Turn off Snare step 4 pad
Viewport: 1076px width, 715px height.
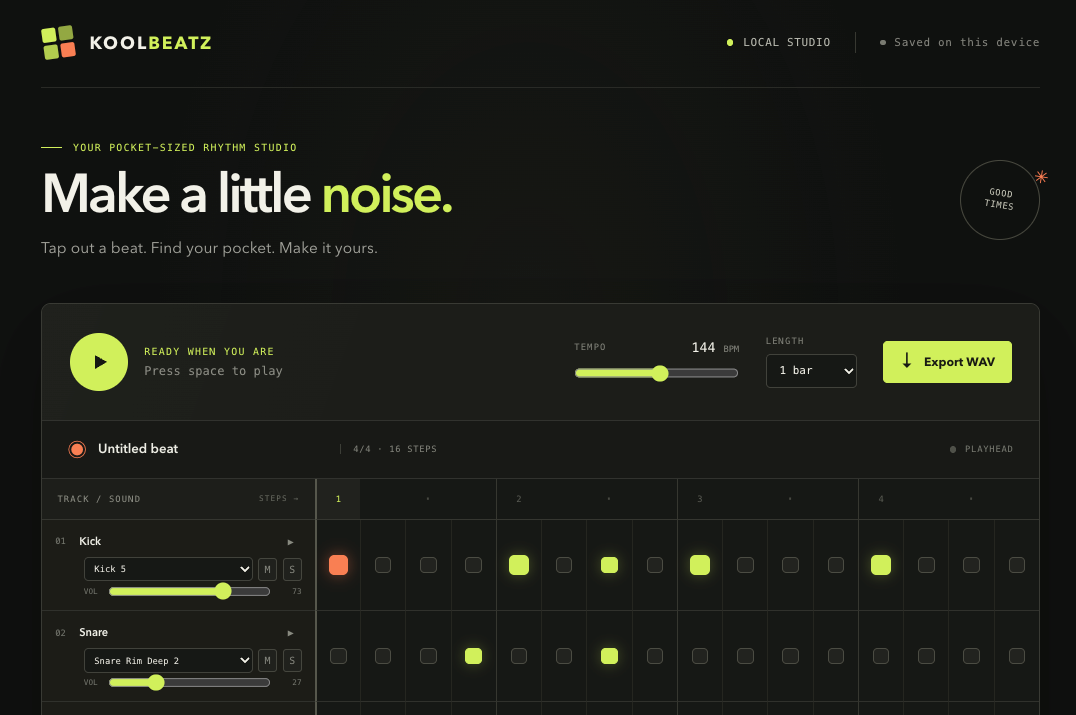tap(473, 657)
